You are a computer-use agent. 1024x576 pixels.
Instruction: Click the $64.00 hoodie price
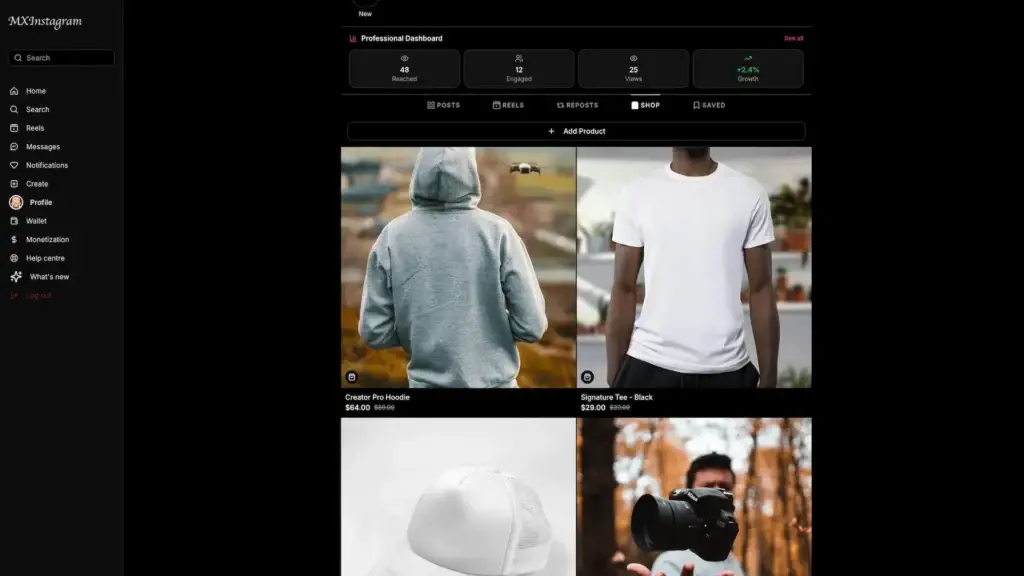[357, 408]
